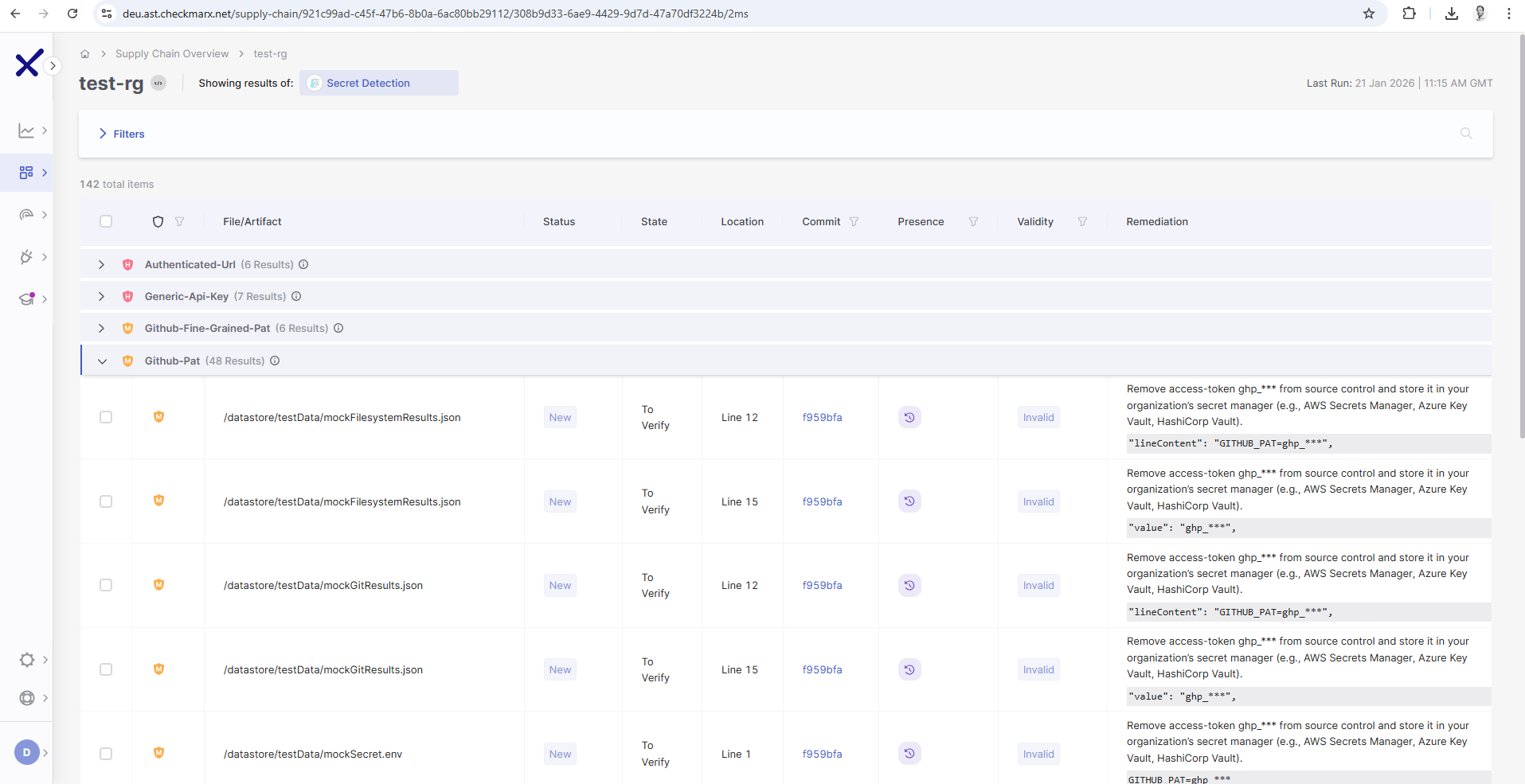Click the browser address bar URL
Image resolution: width=1525 pixels, height=784 pixels.
[435, 14]
